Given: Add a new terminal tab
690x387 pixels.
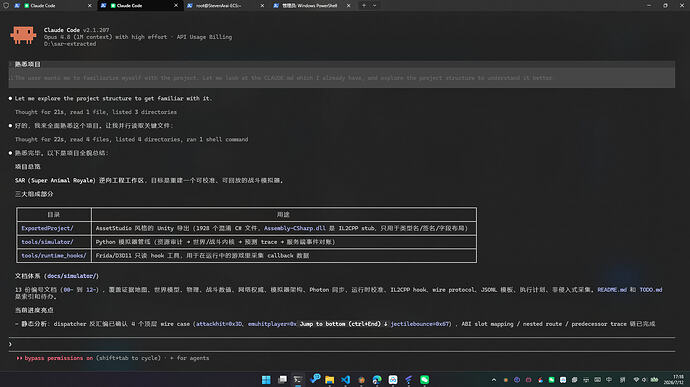Looking at the screenshot, I should click(x=364, y=6).
